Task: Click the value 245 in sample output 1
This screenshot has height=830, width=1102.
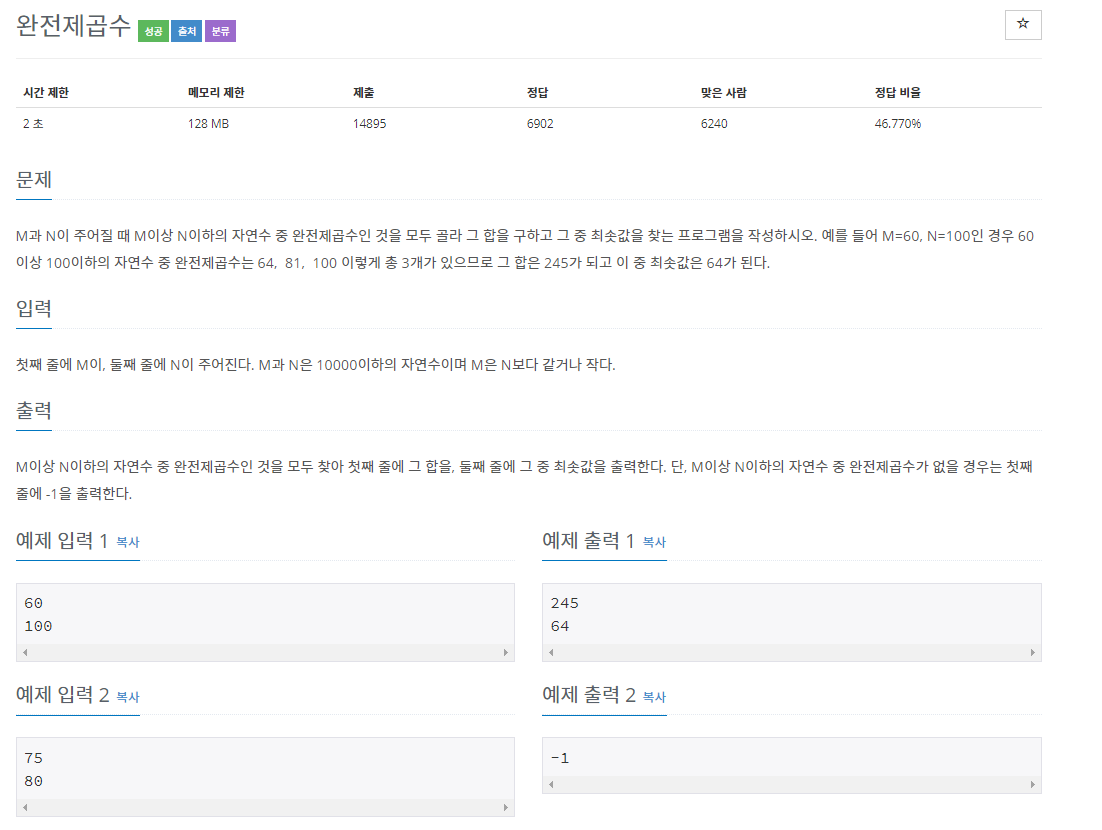Action: [565, 603]
